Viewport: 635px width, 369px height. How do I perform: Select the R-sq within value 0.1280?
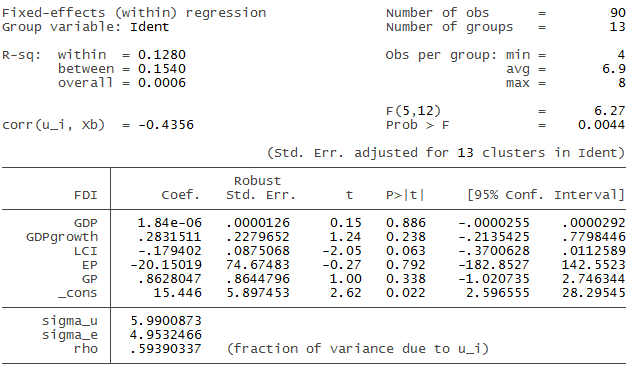[162, 55]
